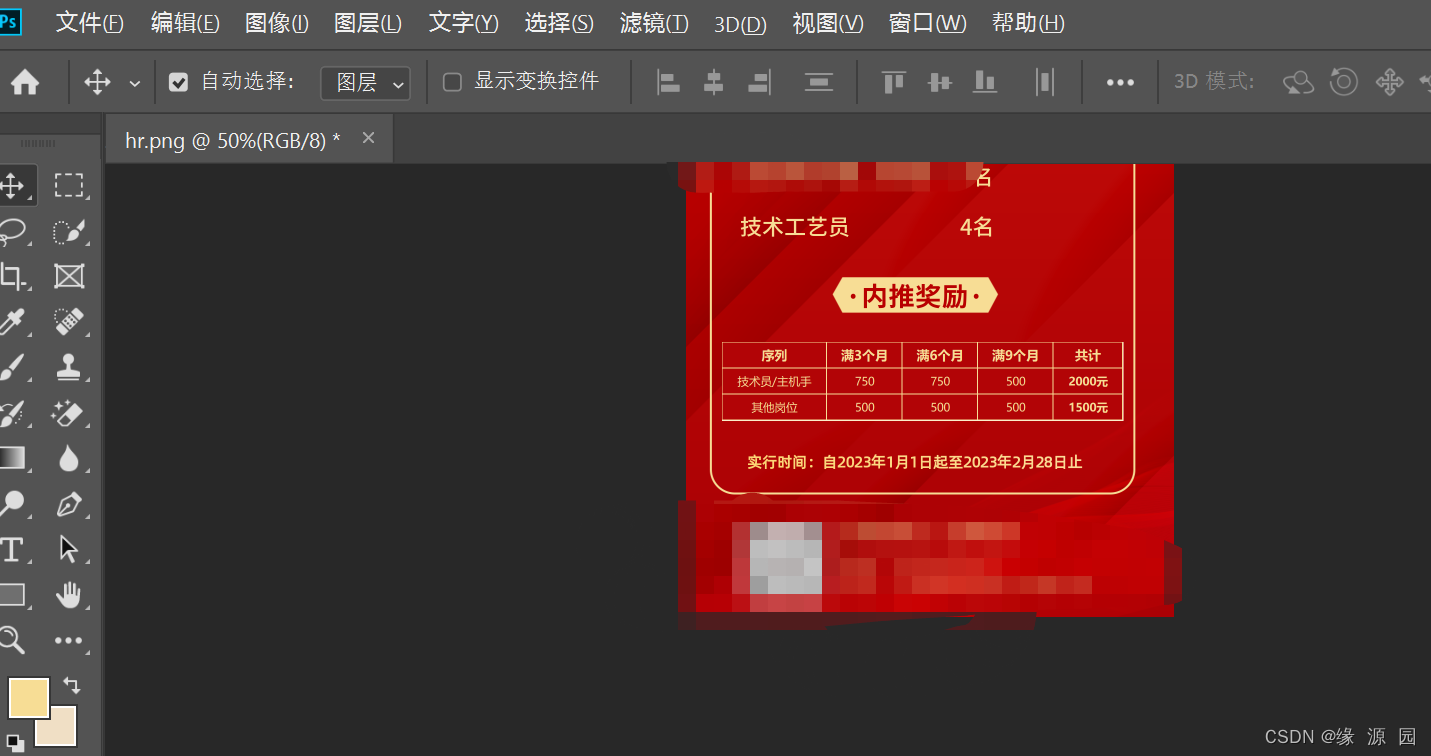Select the Crop tool
The width and height of the screenshot is (1431, 756).
(x=12, y=276)
